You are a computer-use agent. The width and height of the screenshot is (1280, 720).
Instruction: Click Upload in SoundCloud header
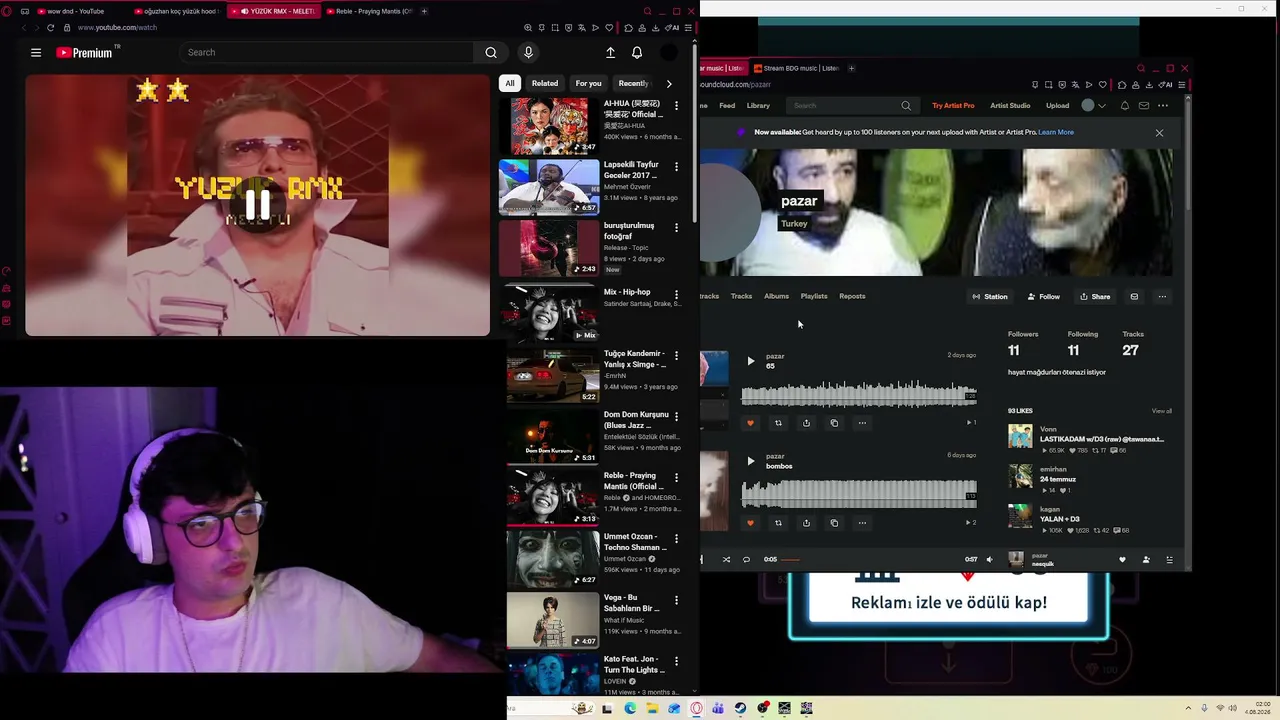coord(1057,106)
